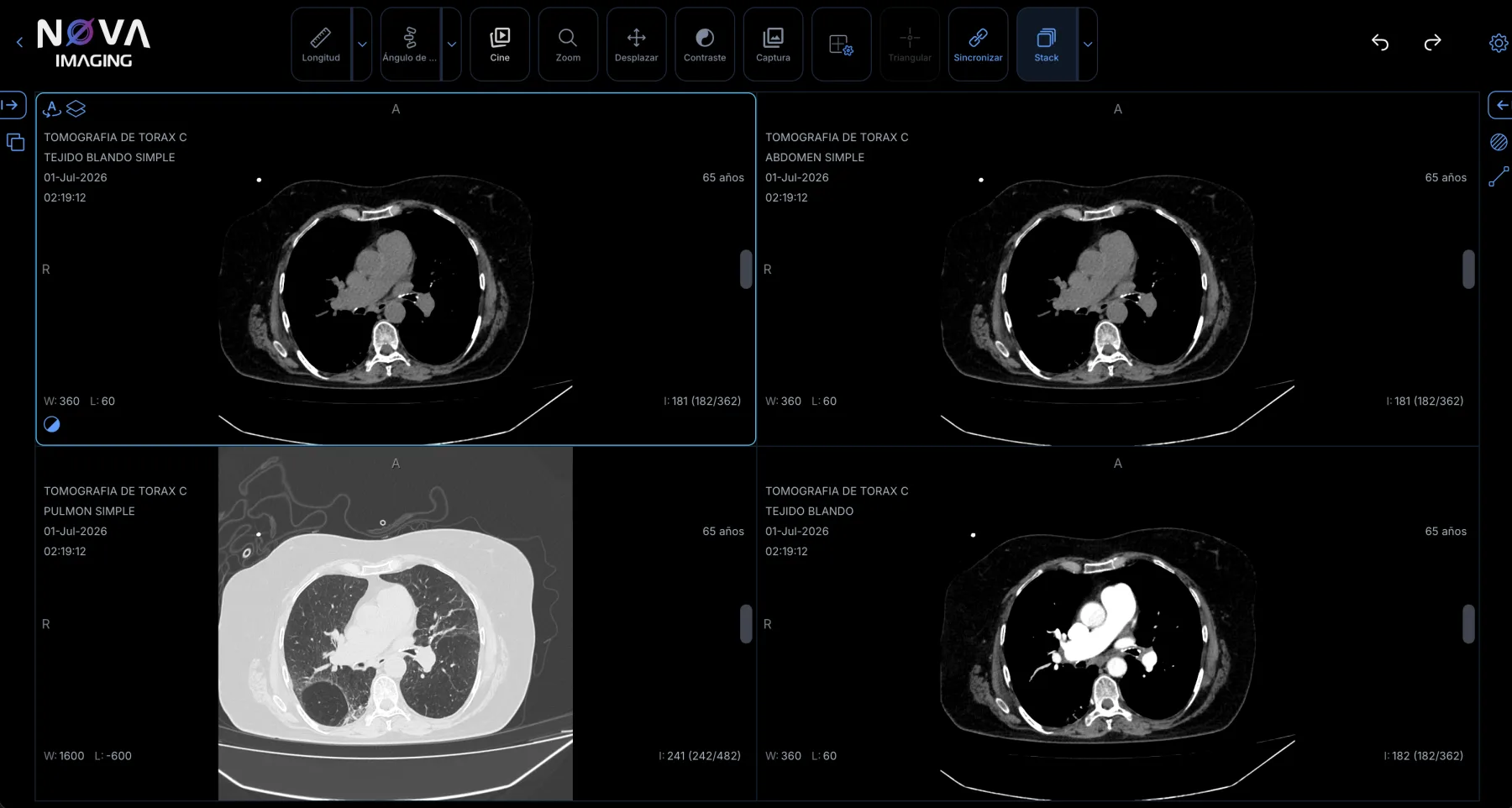Move the bottom-right TEJIDO BLANDO viewport scrollbar
1512x808 pixels.
(1468, 624)
